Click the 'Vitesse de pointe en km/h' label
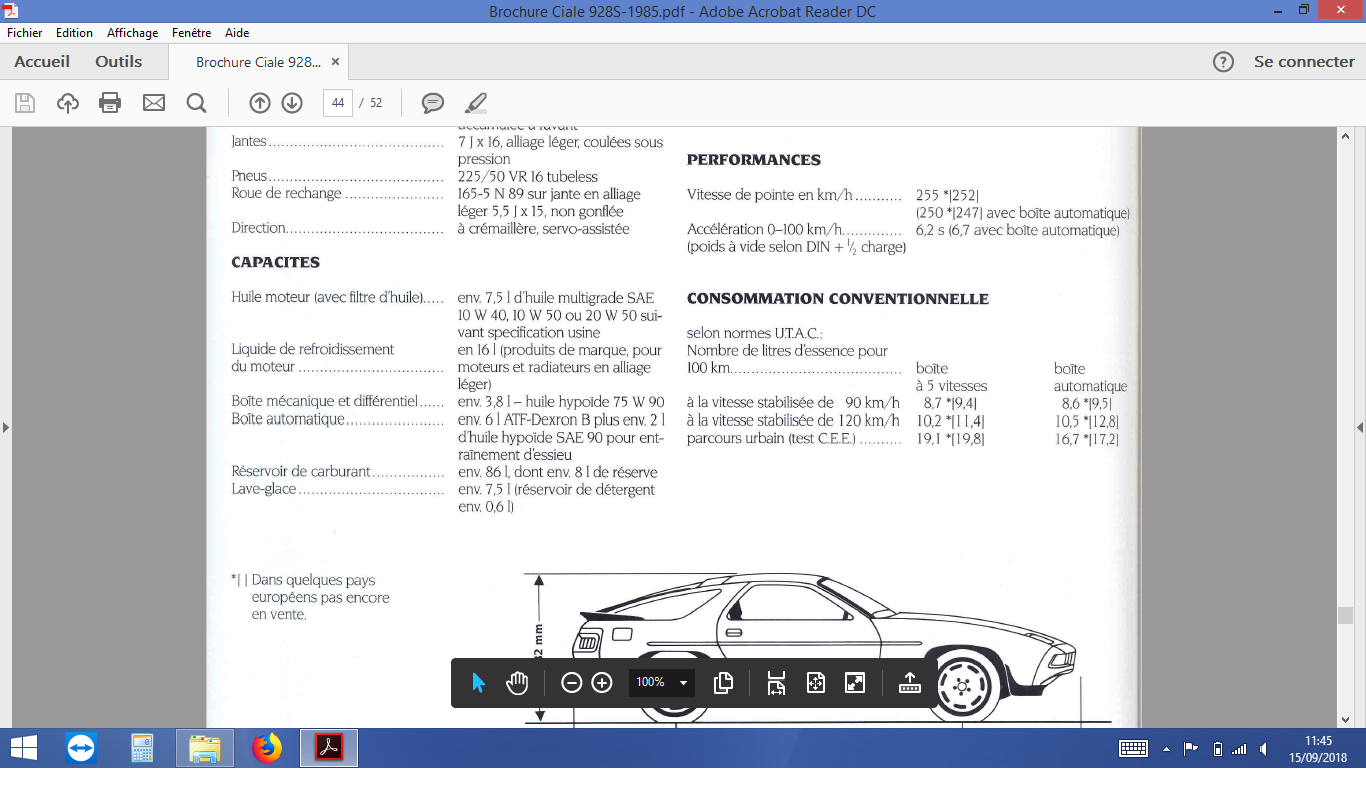1366x797 pixels. 770,196
